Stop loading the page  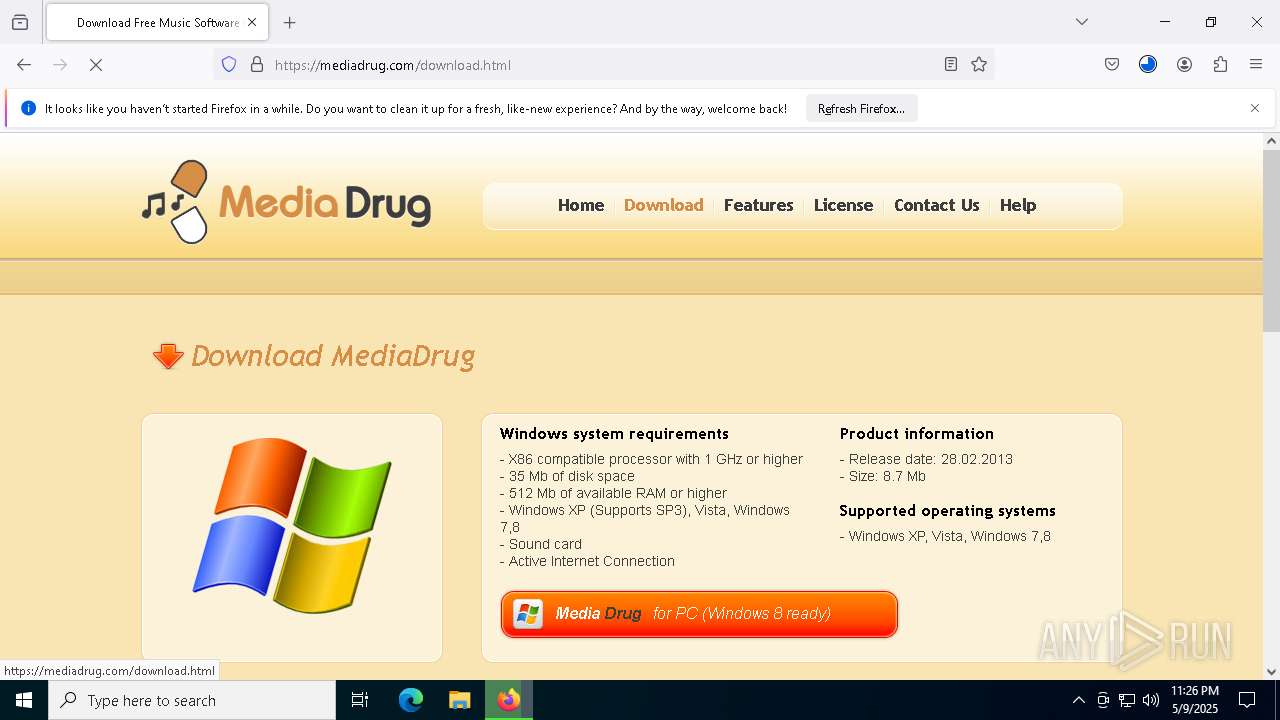coord(96,64)
